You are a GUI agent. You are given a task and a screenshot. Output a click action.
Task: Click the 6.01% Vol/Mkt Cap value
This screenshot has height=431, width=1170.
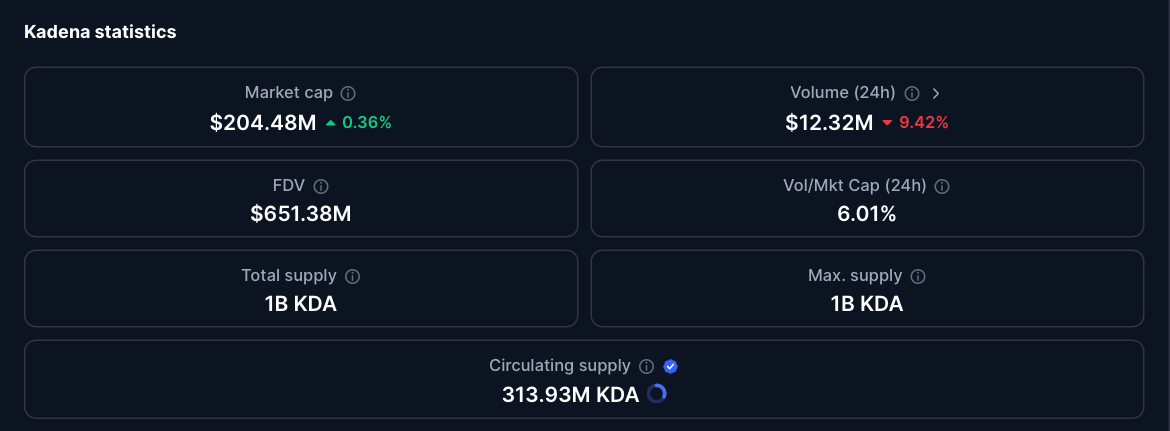pos(867,213)
